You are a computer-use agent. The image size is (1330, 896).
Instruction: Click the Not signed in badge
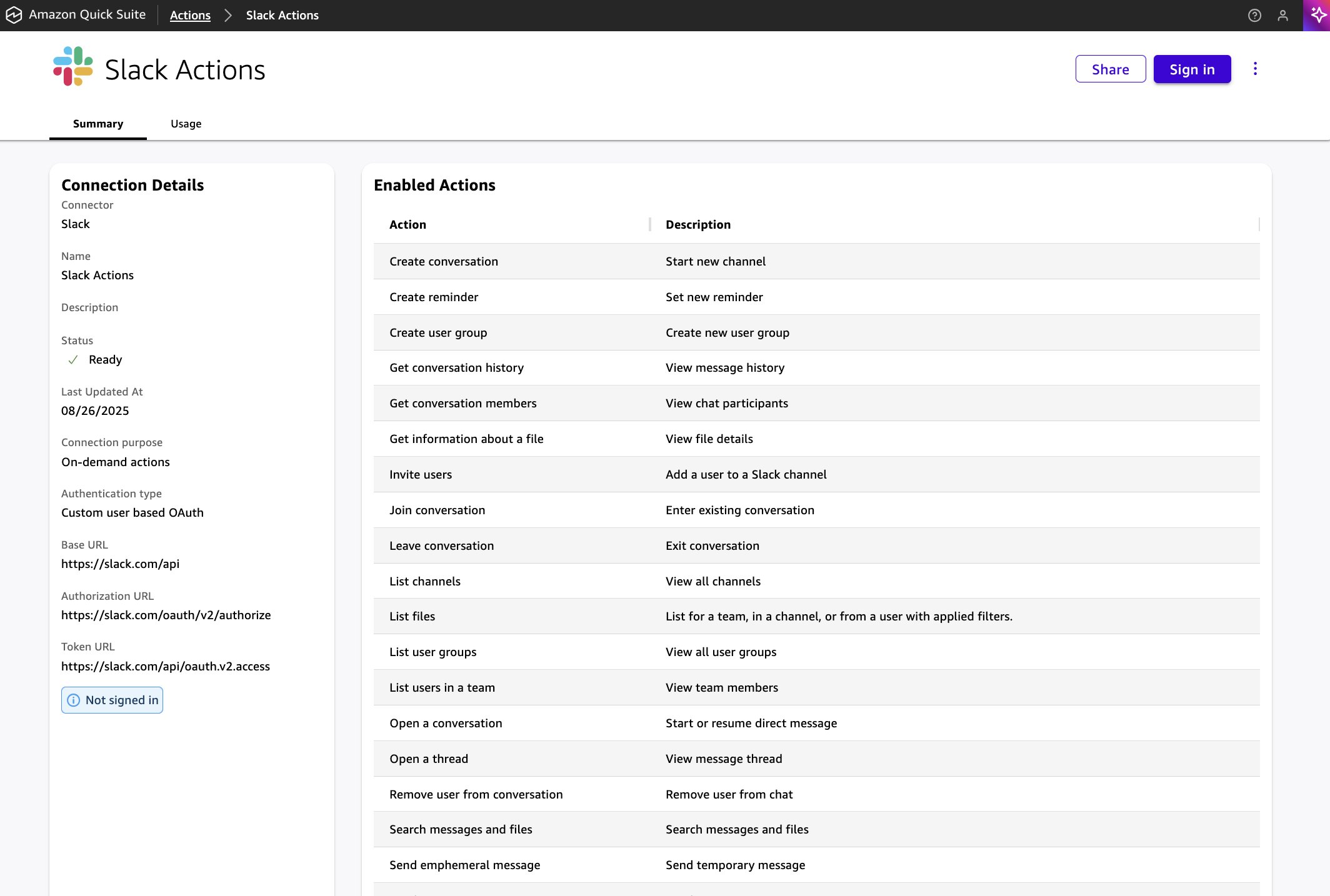112,700
